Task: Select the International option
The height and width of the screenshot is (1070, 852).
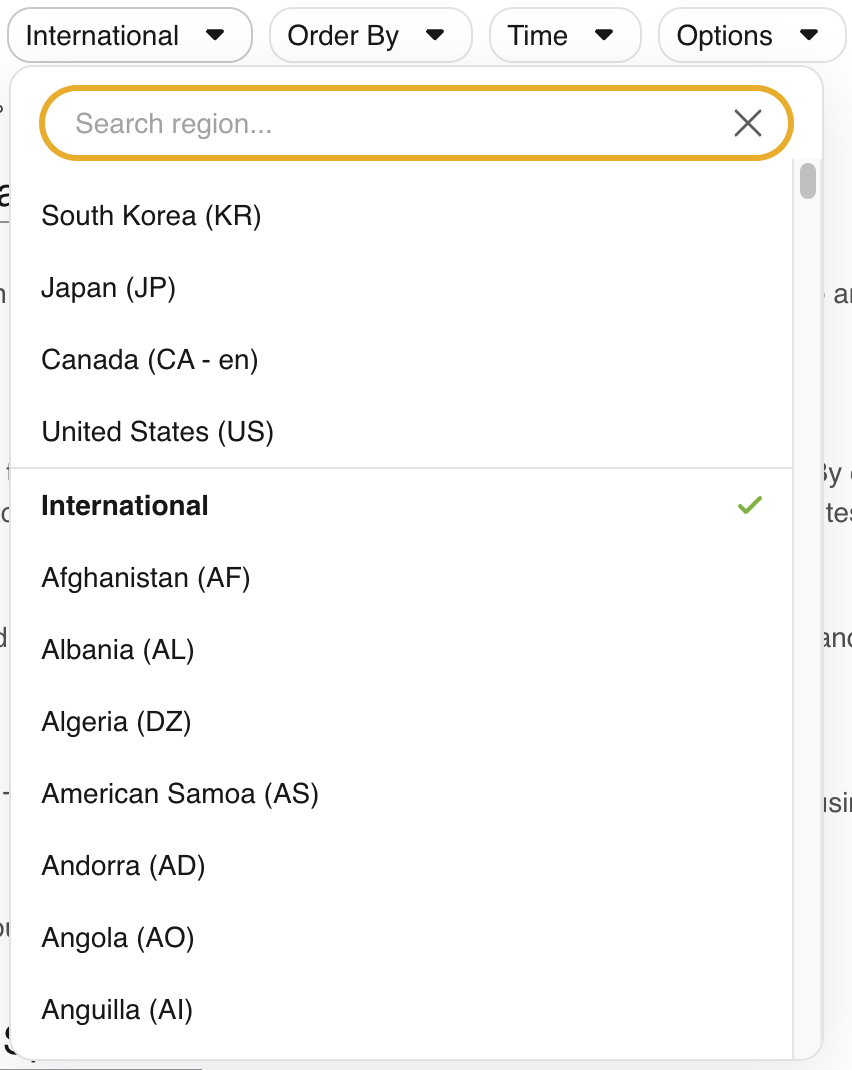Action: click(x=402, y=506)
